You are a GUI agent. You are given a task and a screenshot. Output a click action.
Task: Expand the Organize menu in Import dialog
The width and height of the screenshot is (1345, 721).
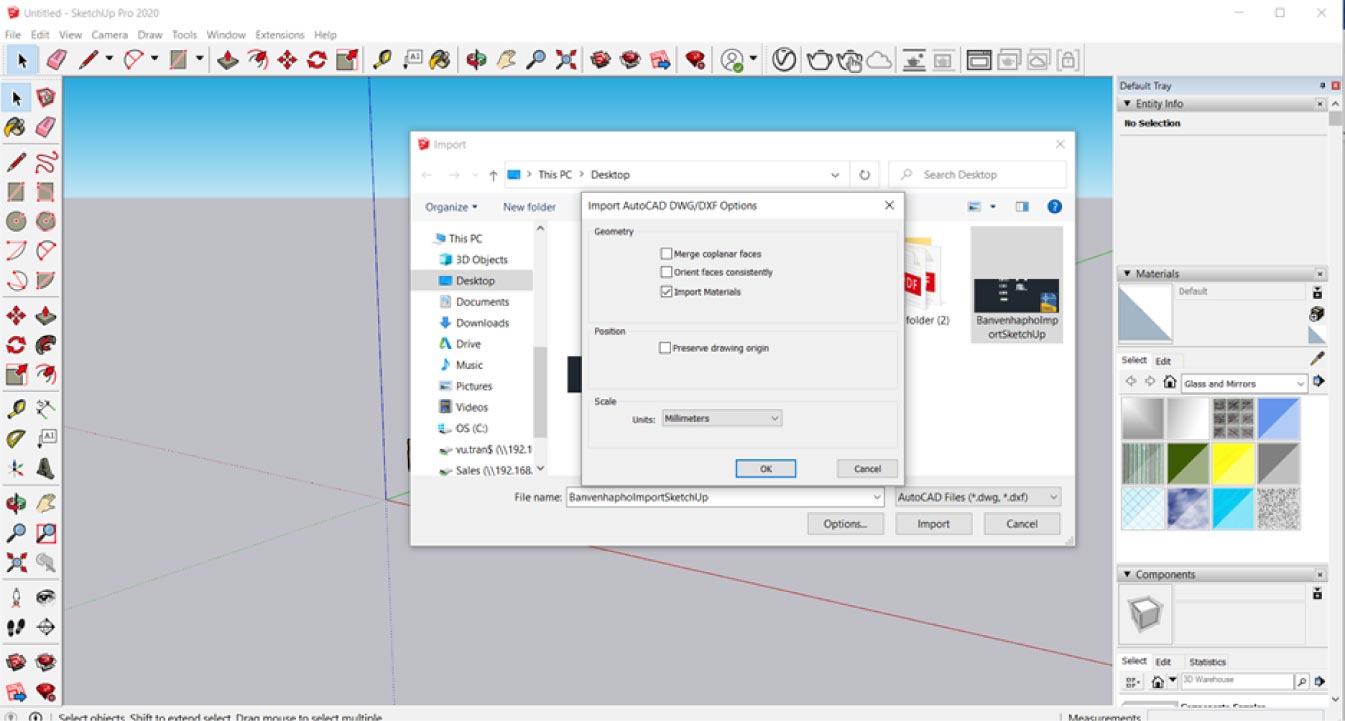click(451, 207)
